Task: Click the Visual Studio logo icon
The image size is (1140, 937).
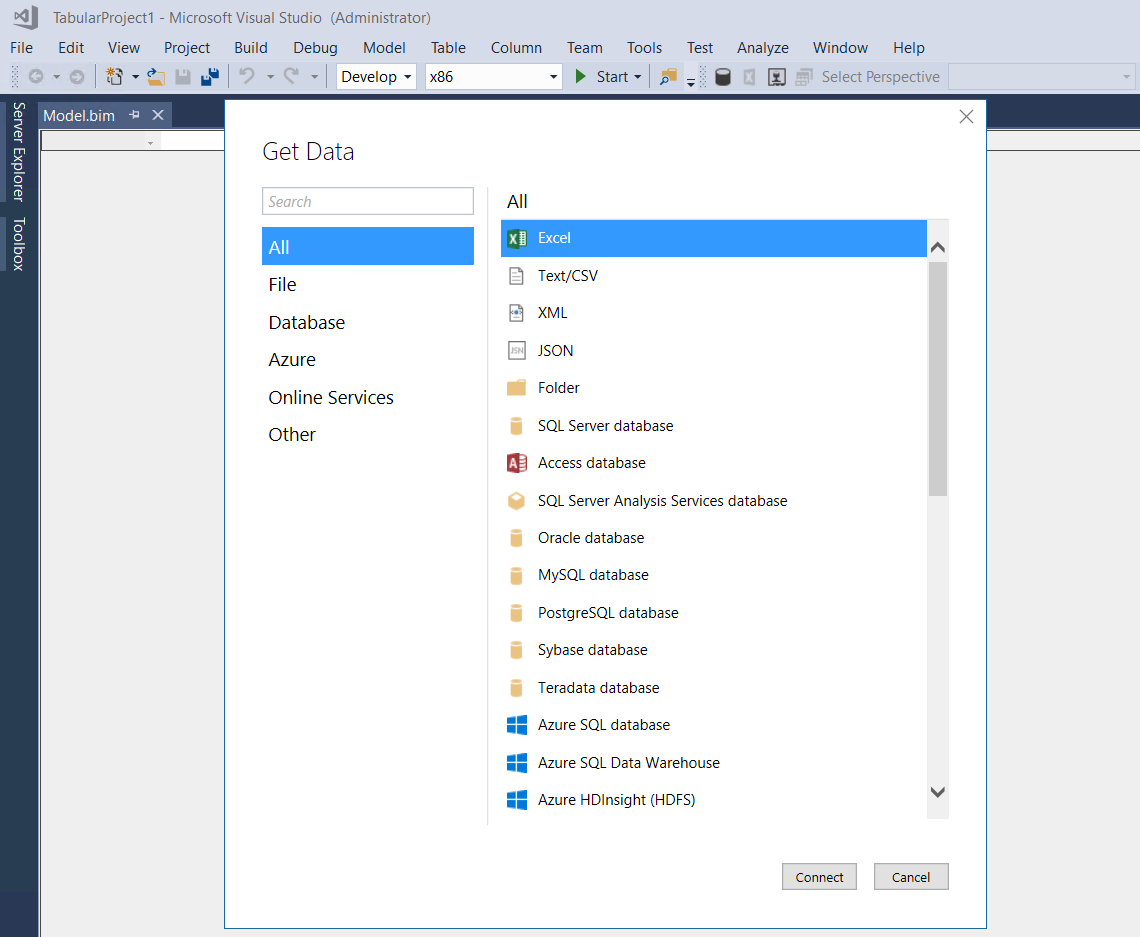Action: (x=25, y=17)
